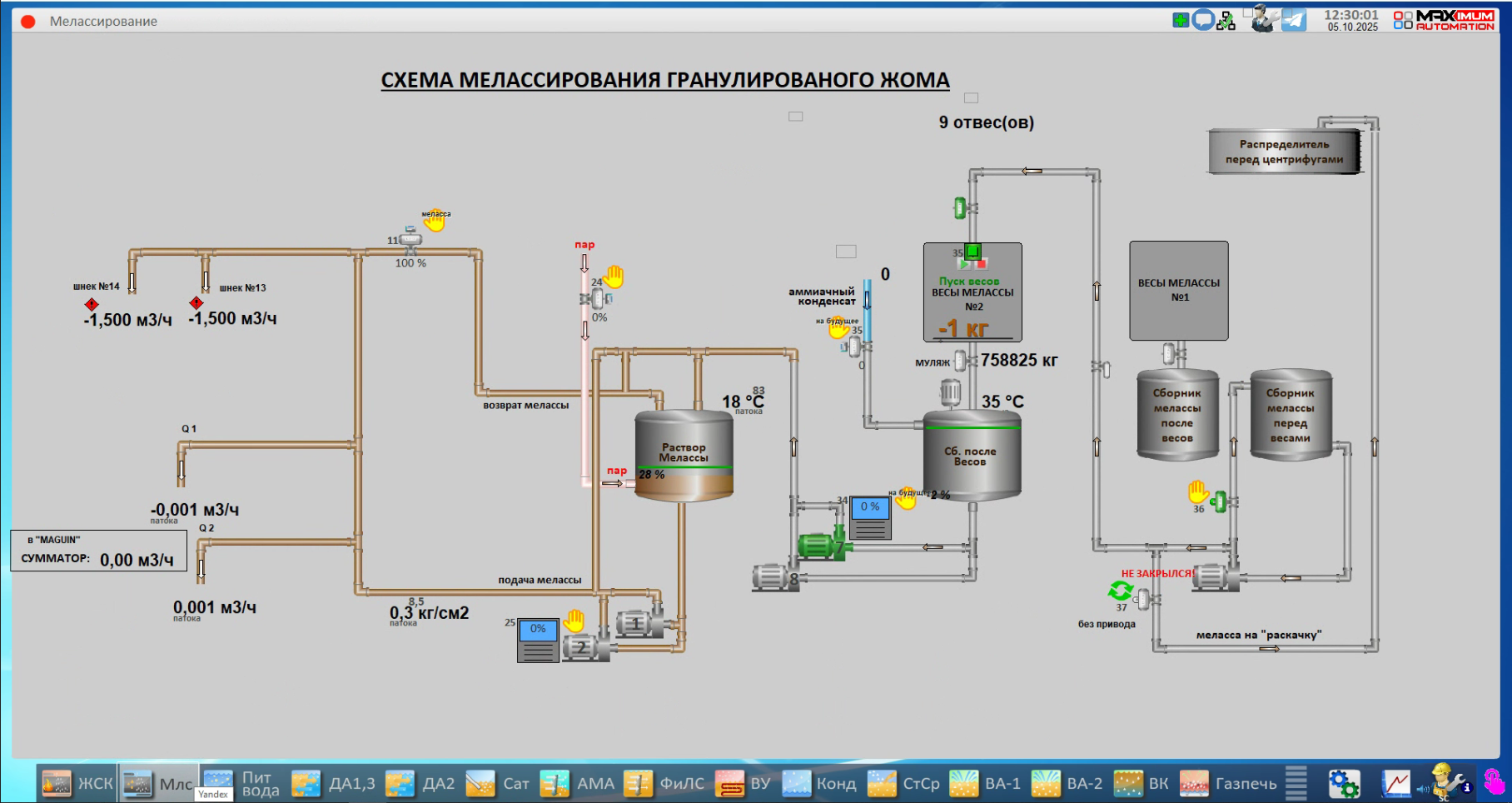Expand the striped list after Газпечь

[1296, 783]
